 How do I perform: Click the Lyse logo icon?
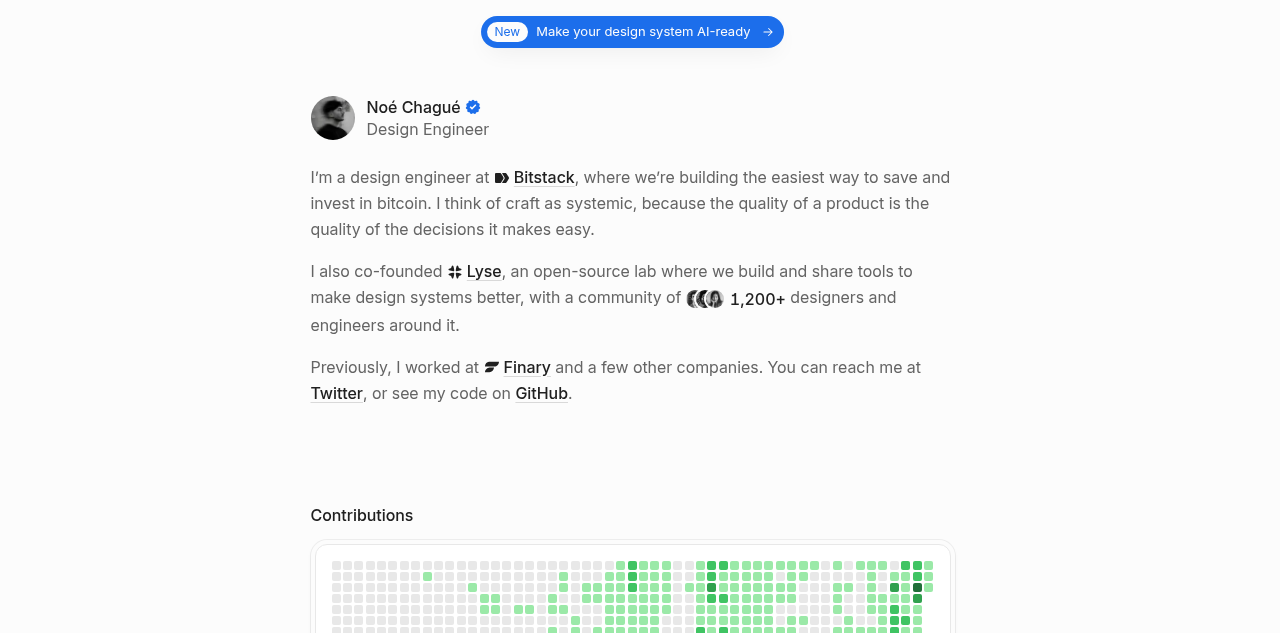[x=455, y=272]
